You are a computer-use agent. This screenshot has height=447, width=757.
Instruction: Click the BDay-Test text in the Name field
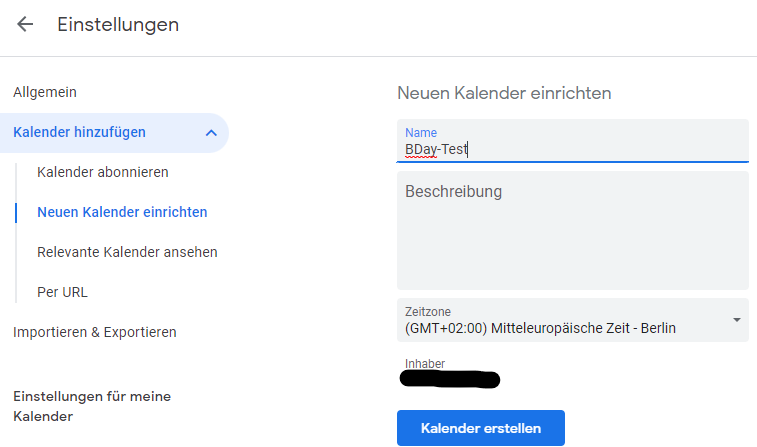coord(437,150)
